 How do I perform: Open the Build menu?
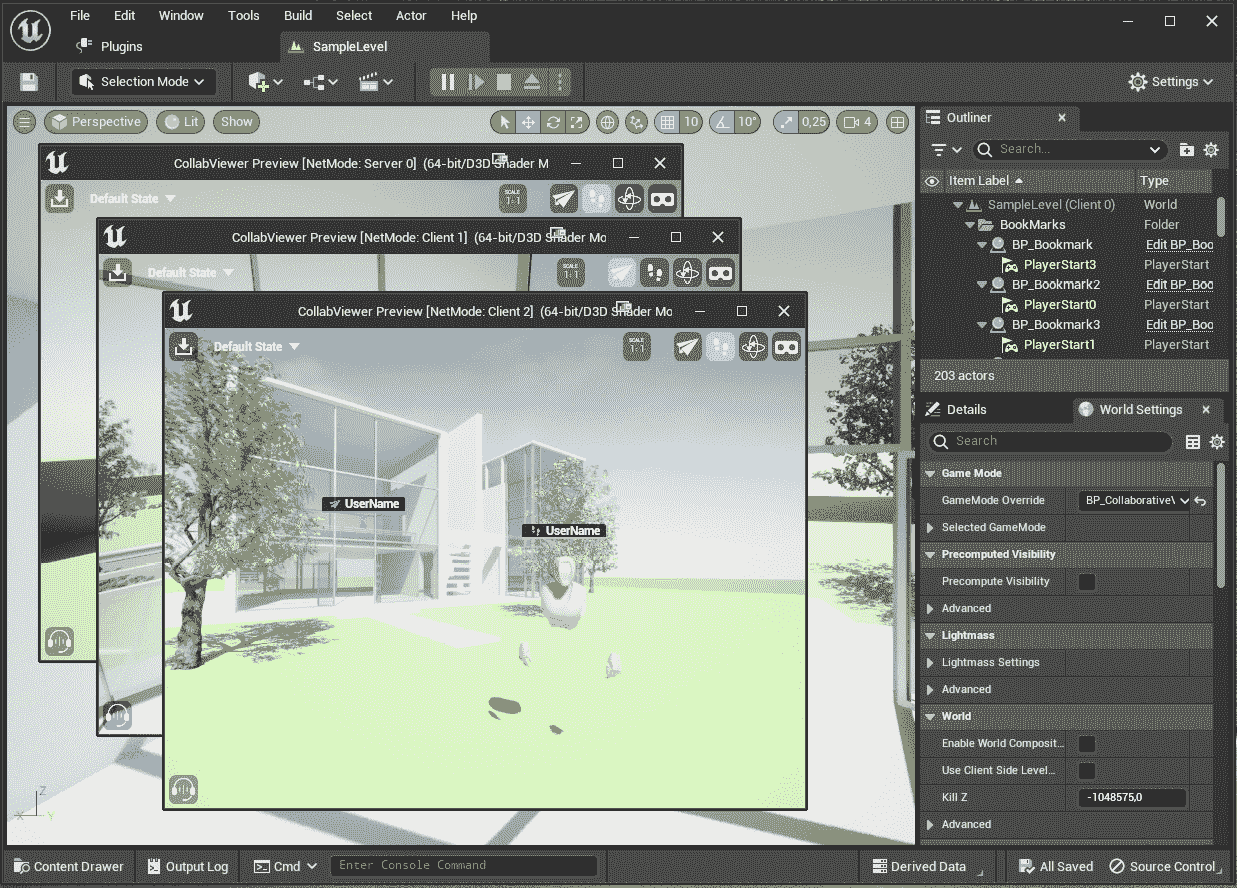tap(297, 15)
